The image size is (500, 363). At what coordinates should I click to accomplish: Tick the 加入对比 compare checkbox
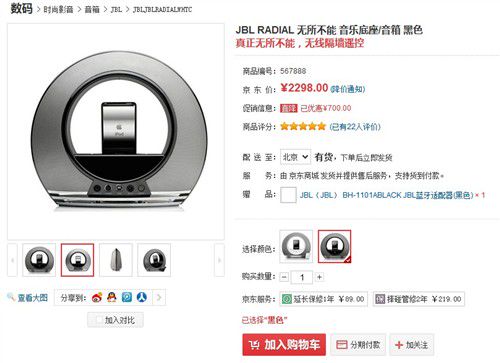pyautogui.click(x=99, y=320)
